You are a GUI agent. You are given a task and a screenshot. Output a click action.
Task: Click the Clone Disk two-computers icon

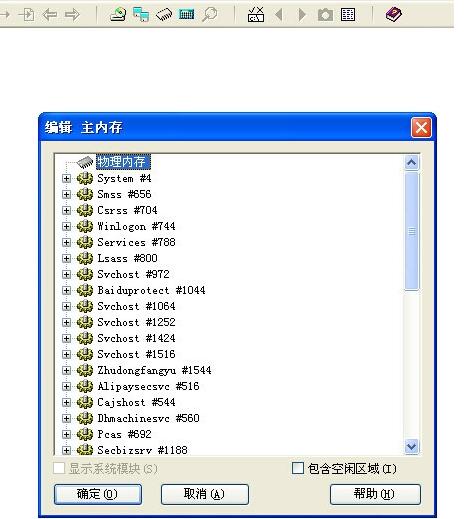141,15
